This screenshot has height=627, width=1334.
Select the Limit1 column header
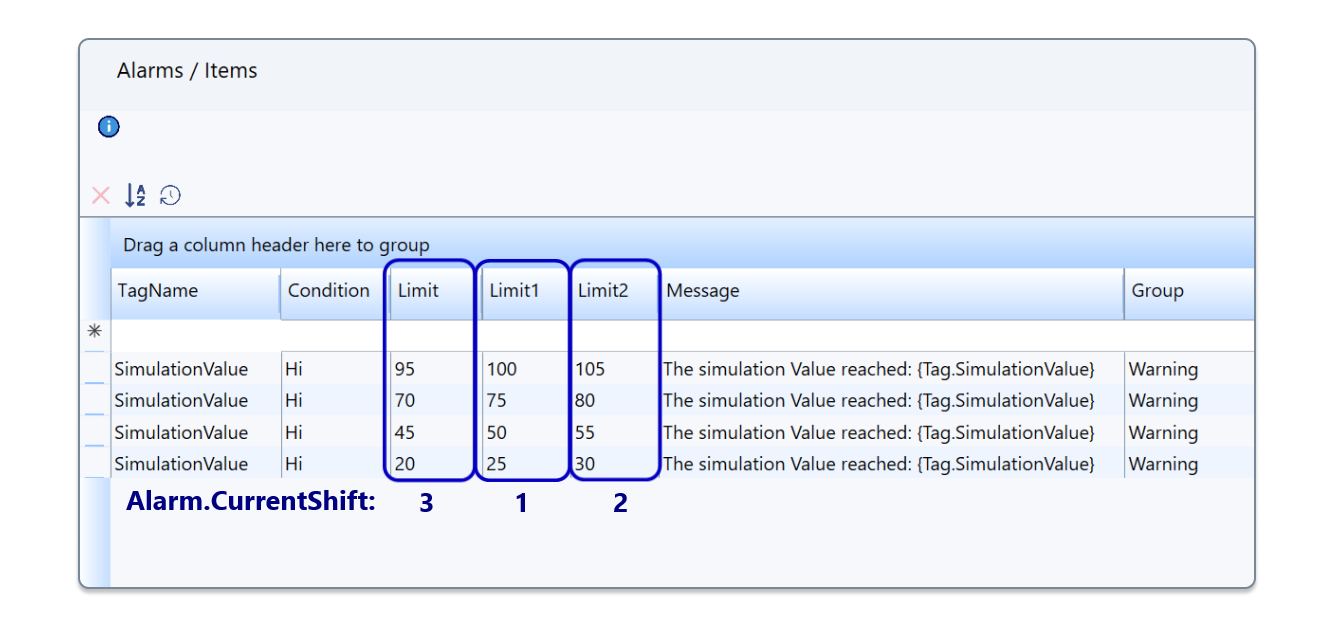(x=514, y=291)
